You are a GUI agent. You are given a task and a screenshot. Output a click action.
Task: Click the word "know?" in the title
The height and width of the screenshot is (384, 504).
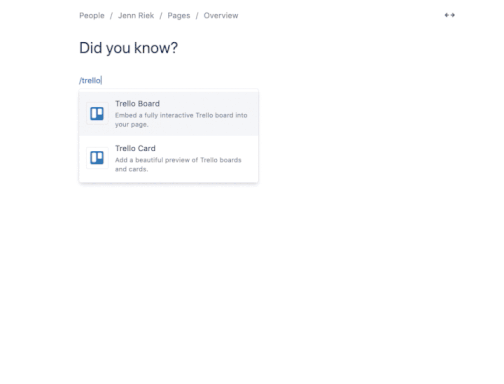tap(156, 48)
